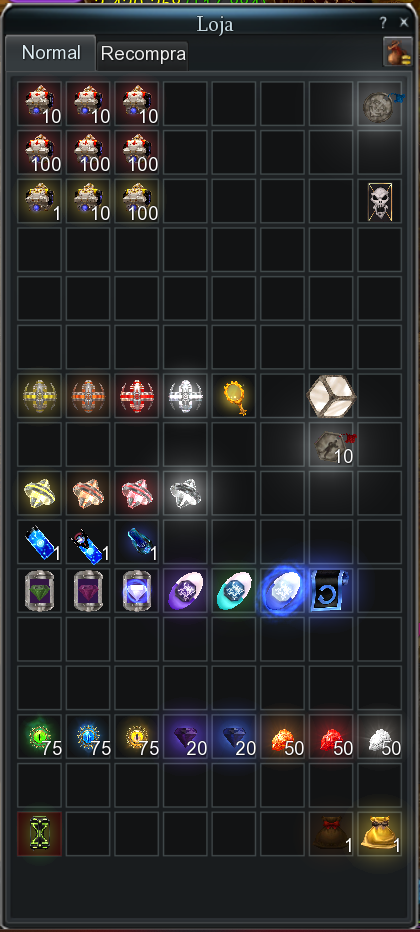The height and width of the screenshot is (932, 420).
Task: Pick the stone coin with blue ribbon
Action: pyautogui.click(x=380, y=104)
